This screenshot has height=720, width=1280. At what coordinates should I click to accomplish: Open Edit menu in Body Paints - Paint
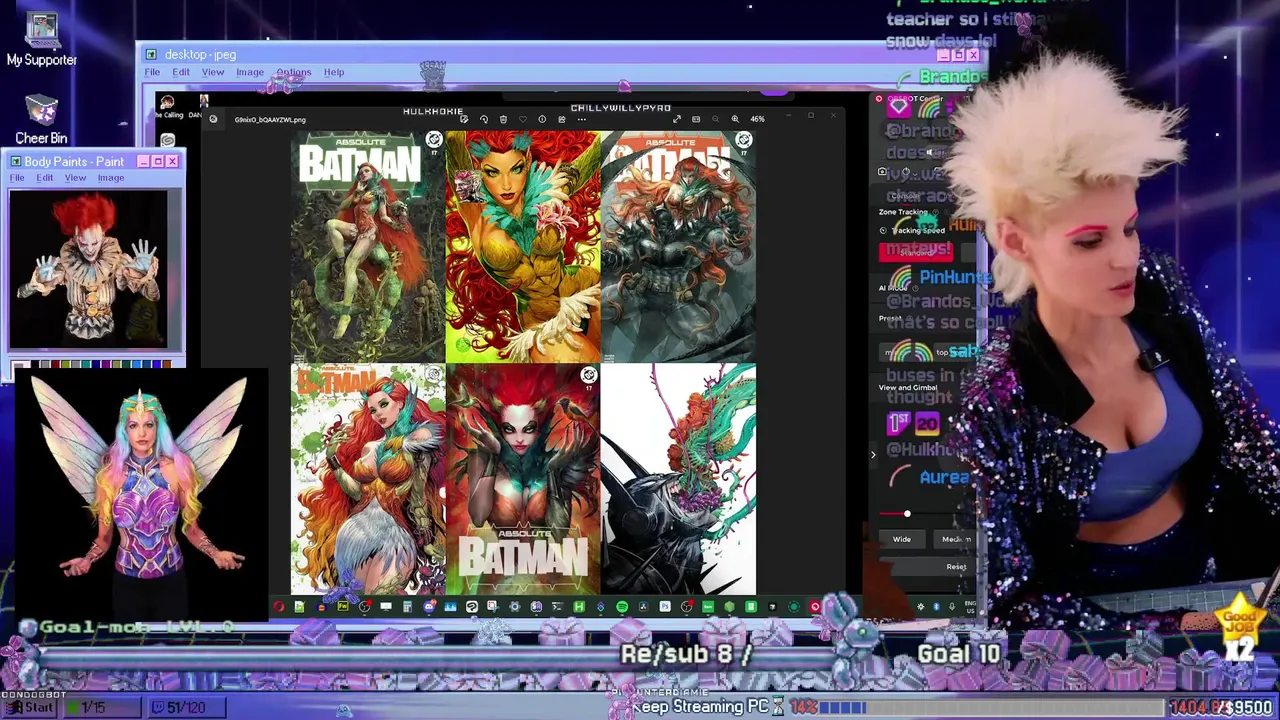[45, 178]
